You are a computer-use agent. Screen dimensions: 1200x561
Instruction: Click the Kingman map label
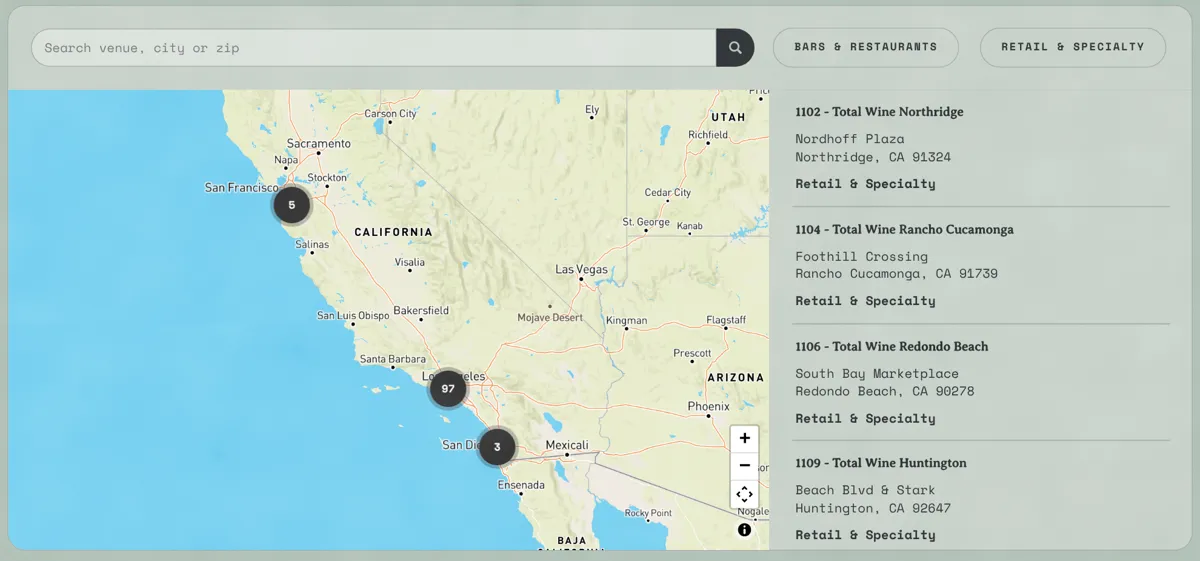627,321
